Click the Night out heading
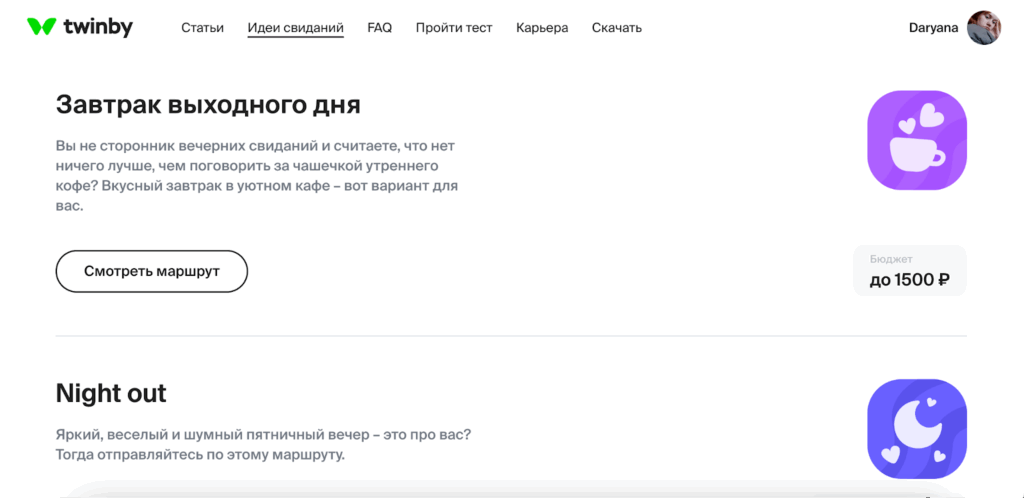The height and width of the screenshot is (498, 1024). (111, 393)
